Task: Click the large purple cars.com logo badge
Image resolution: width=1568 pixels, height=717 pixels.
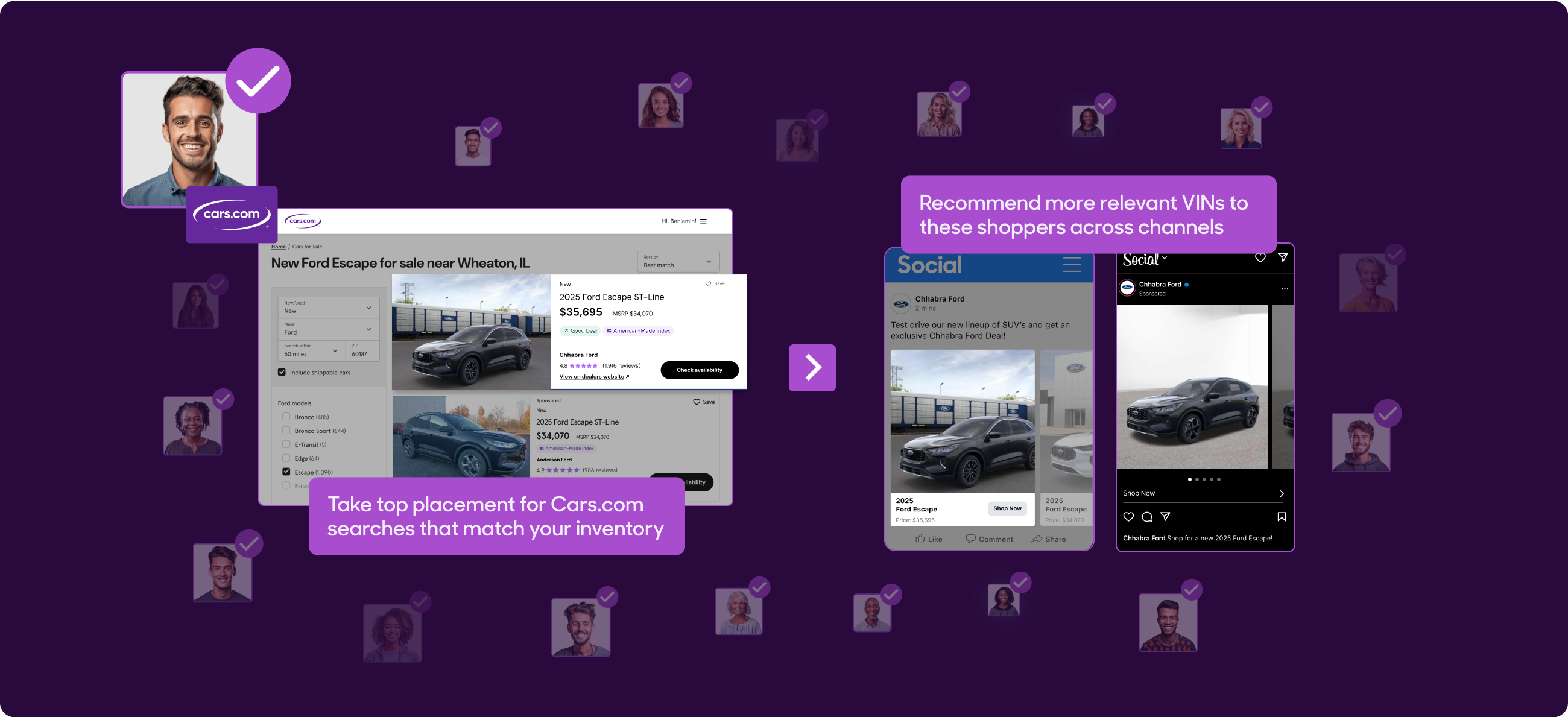Action: point(232,215)
